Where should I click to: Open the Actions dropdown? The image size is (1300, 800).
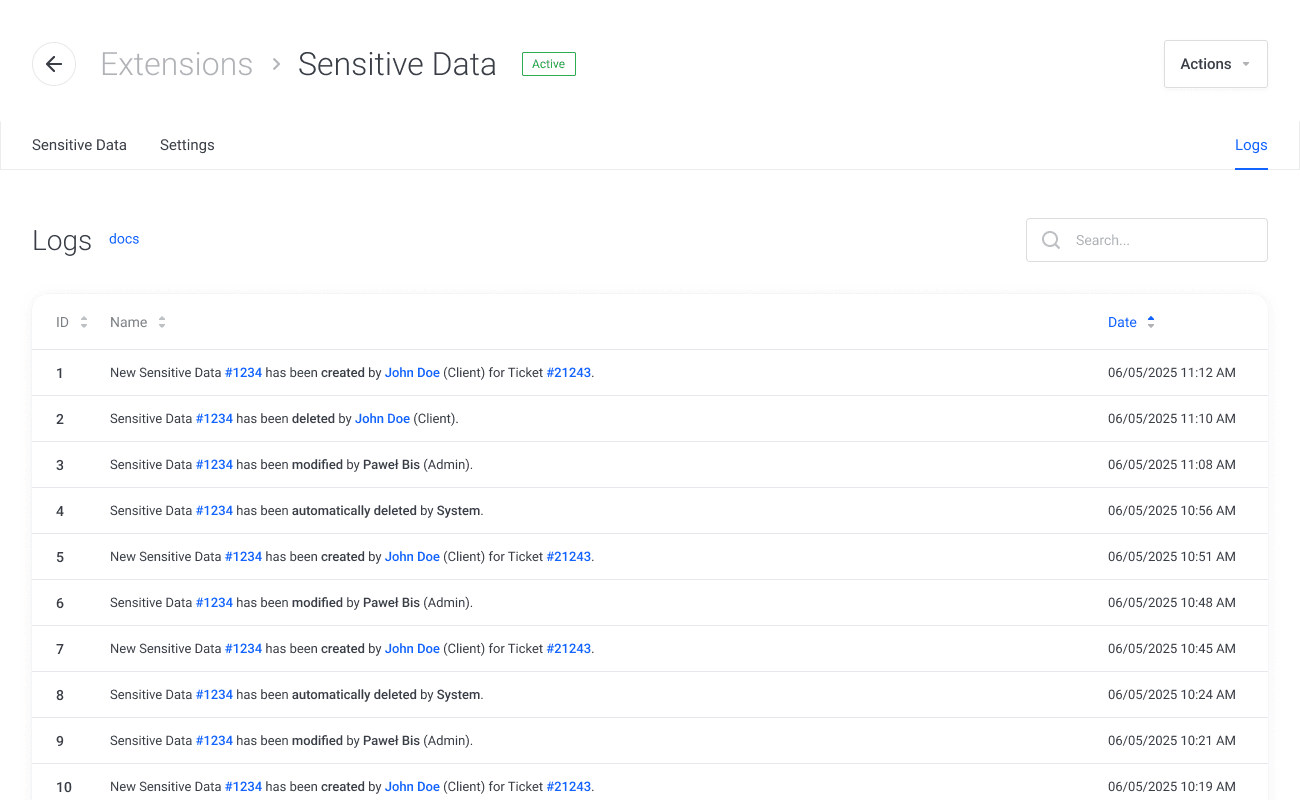[1216, 64]
